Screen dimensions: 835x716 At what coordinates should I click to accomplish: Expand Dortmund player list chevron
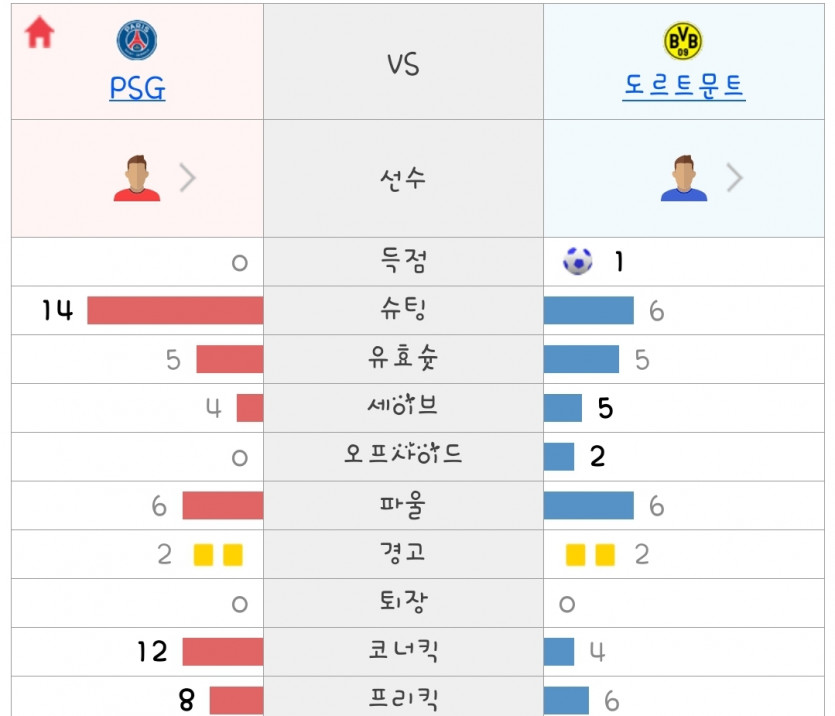[x=734, y=178]
